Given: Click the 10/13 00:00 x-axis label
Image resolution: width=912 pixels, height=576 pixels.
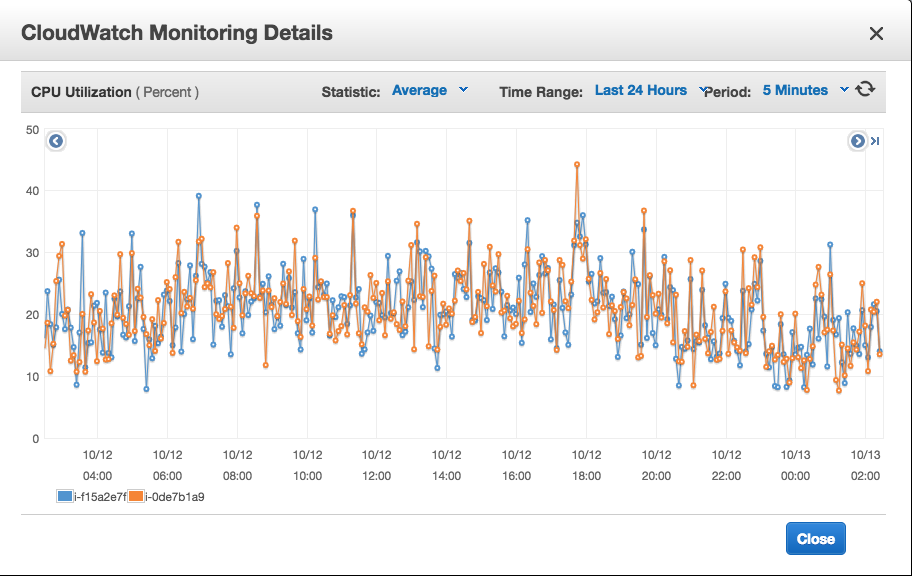Looking at the screenshot, I should [x=795, y=465].
